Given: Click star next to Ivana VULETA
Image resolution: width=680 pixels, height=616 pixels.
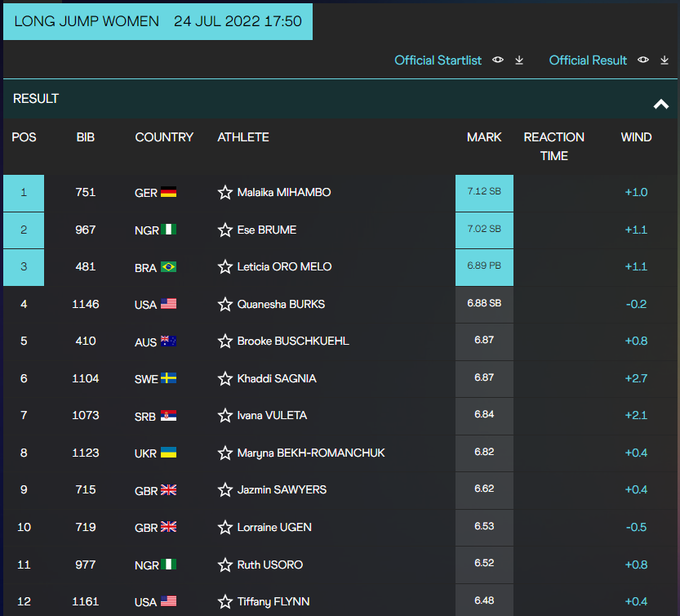Looking at the screenshot, I should point(225,416).
